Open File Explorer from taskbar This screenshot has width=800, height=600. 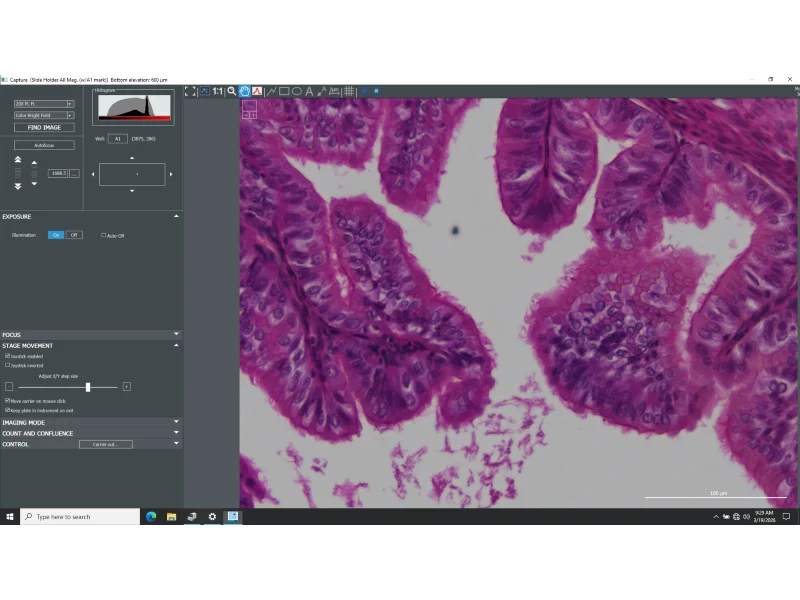[171, 517]
